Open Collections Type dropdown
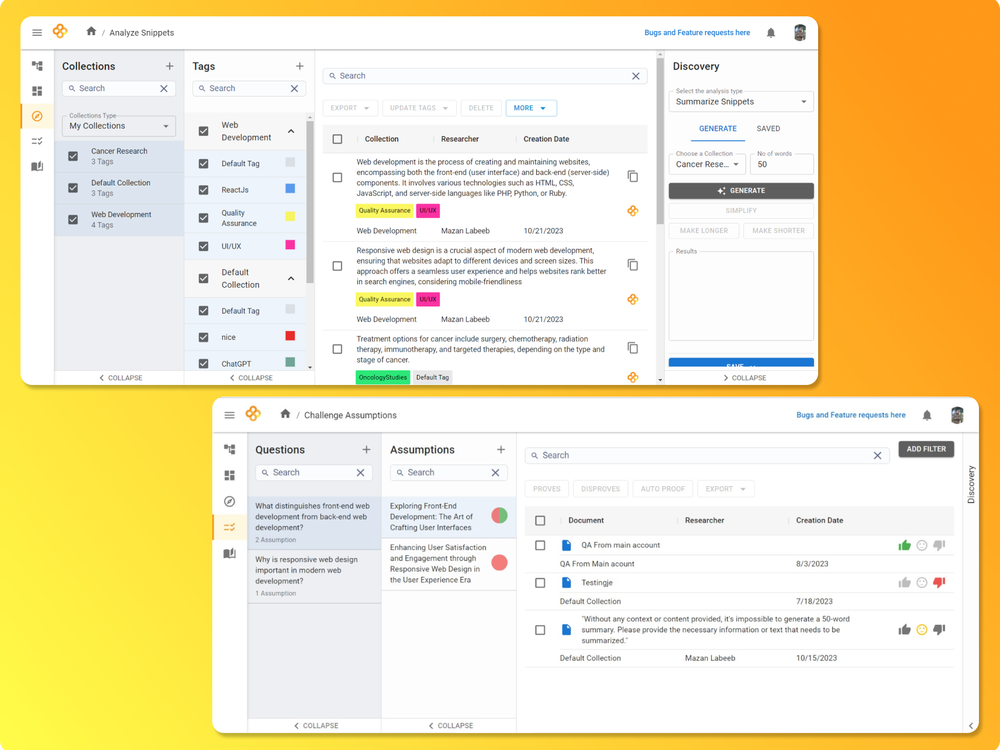This screenshot has width=1000, height=750. point(119,126)
